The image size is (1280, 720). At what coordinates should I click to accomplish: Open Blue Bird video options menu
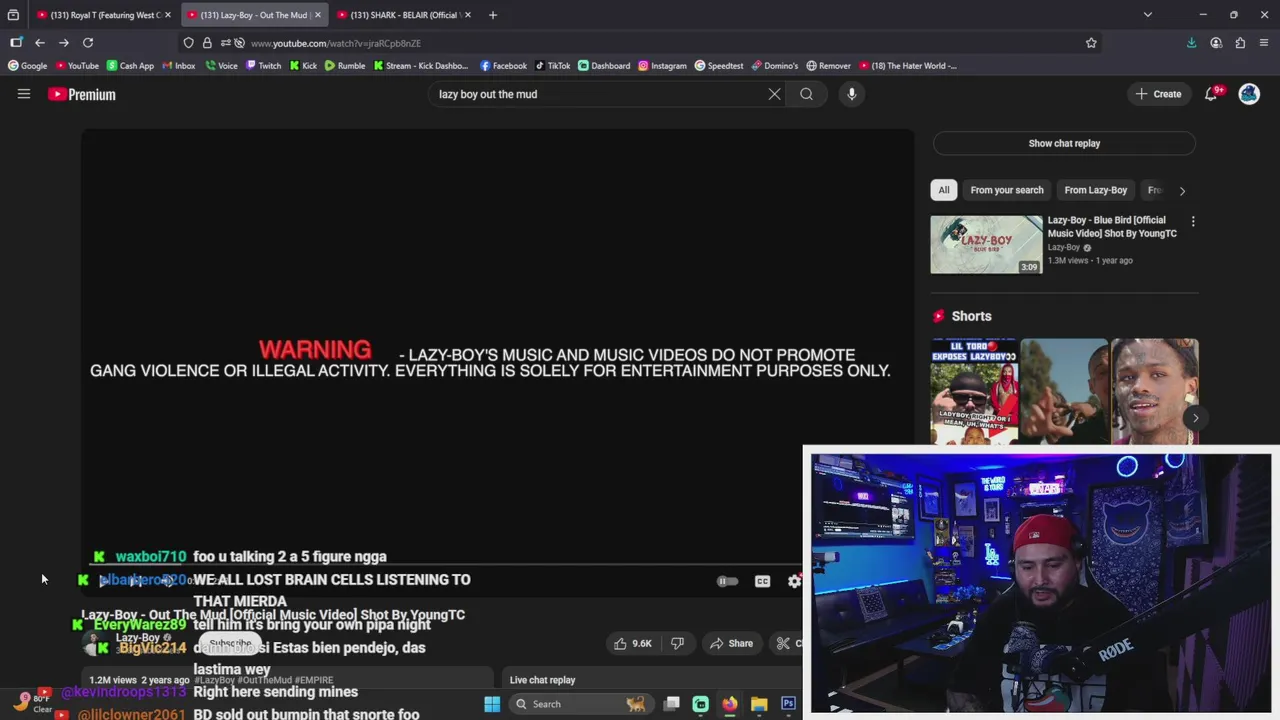click(1193, 221)
